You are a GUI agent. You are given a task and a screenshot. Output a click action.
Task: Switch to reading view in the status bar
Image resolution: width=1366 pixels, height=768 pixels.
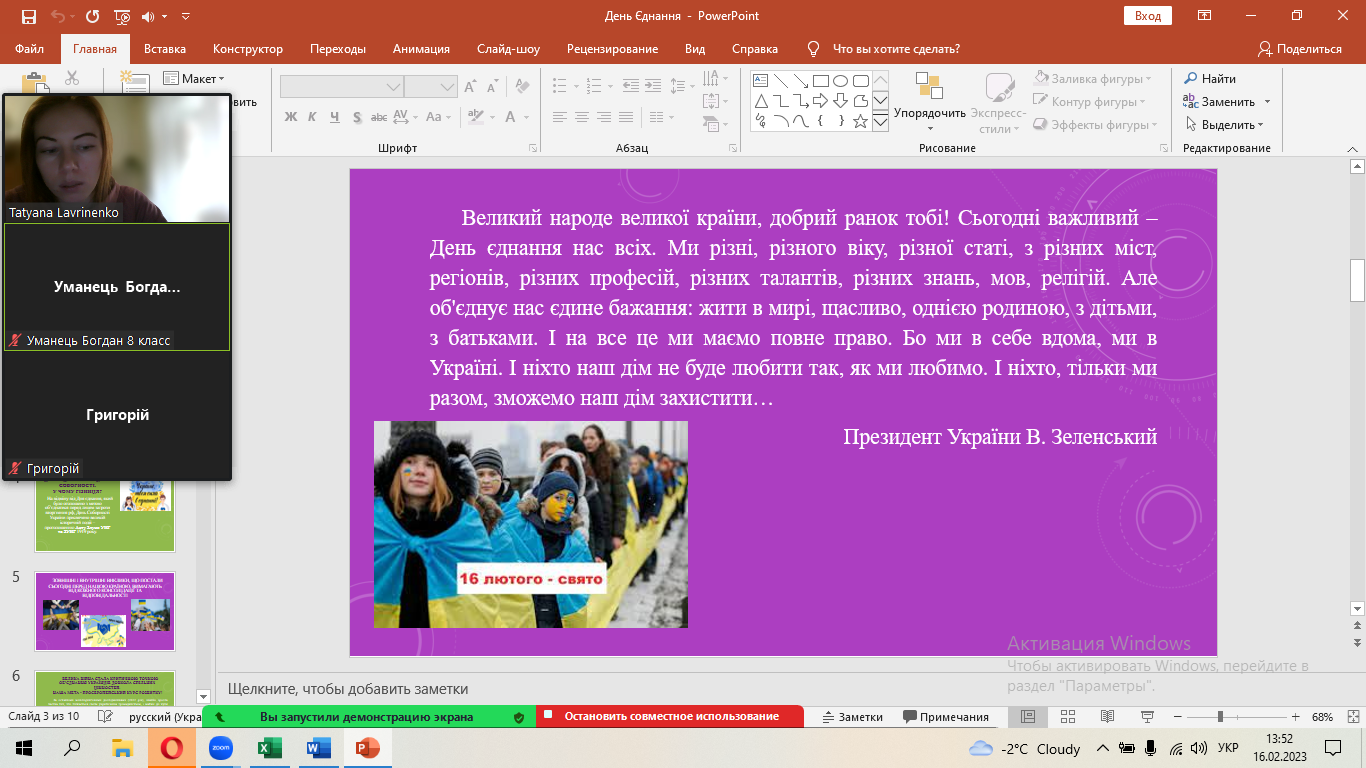tap(1106, 717)
